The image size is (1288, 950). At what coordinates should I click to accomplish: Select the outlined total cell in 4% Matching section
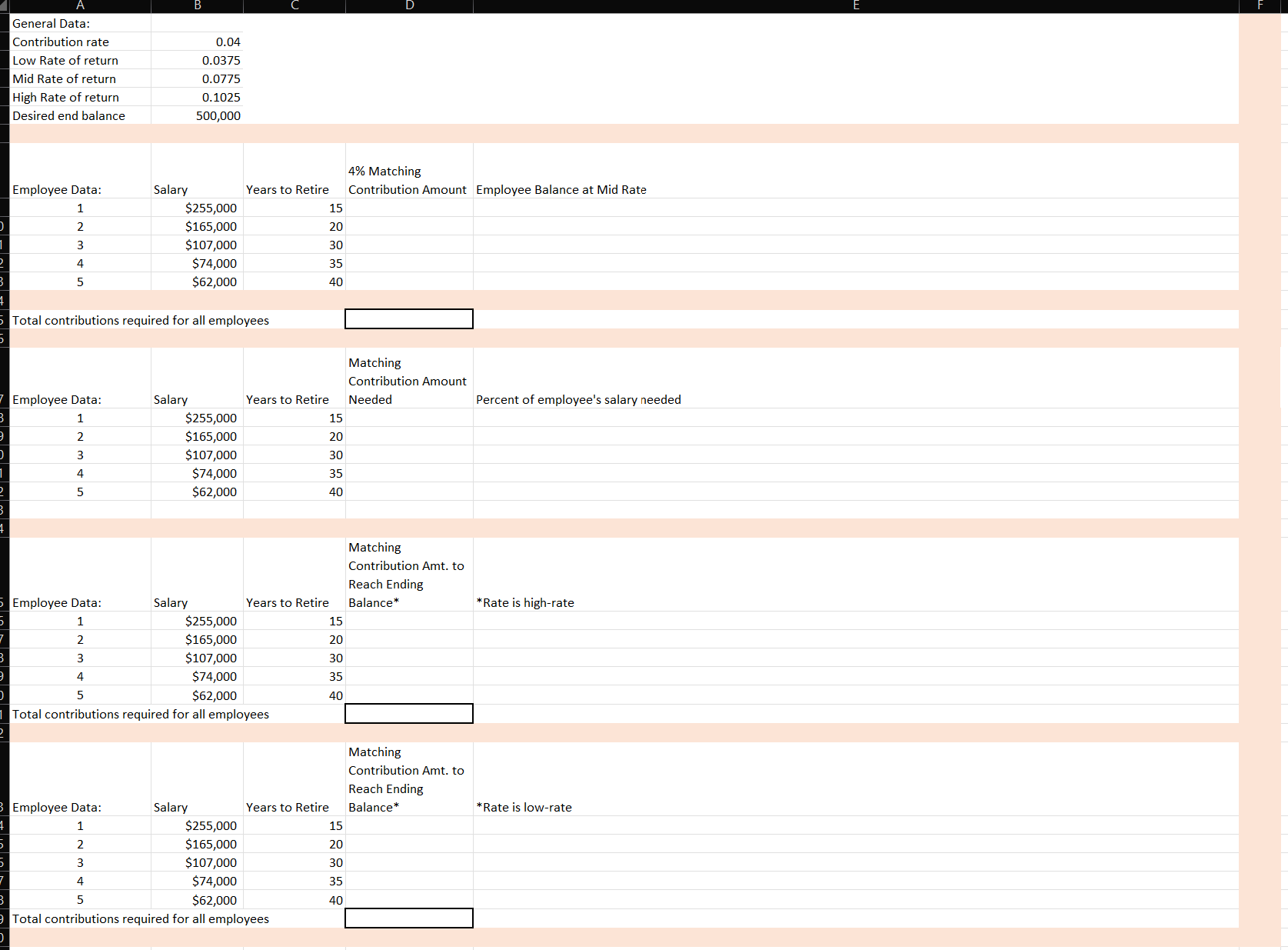409,319
